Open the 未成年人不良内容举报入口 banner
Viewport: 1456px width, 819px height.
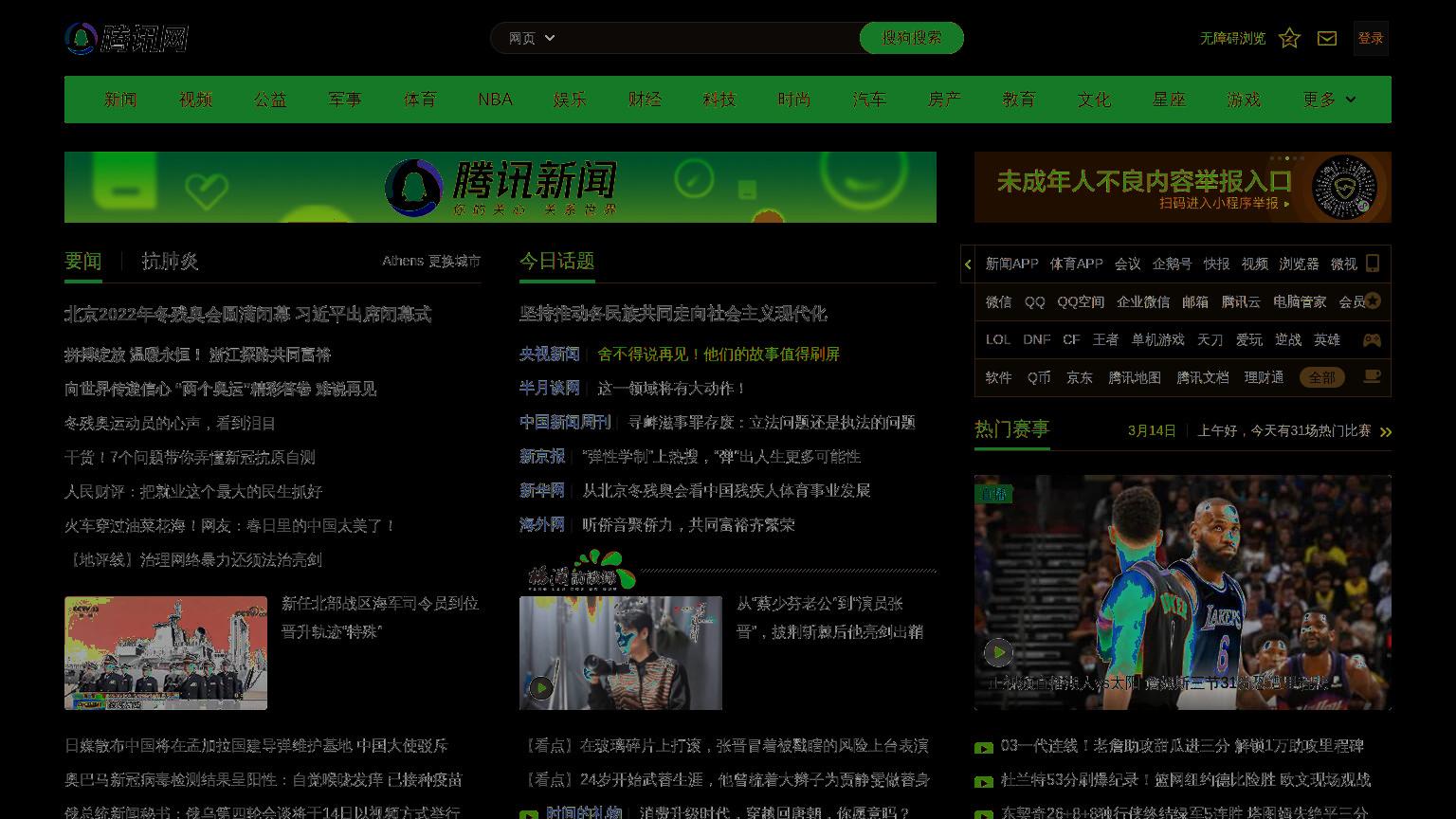(x=1183, y=187)
